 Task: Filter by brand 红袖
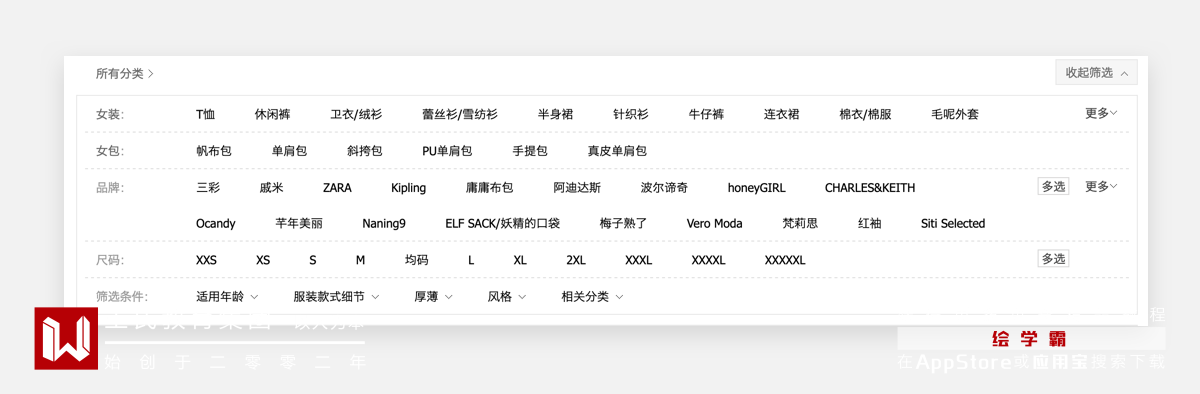870,223
